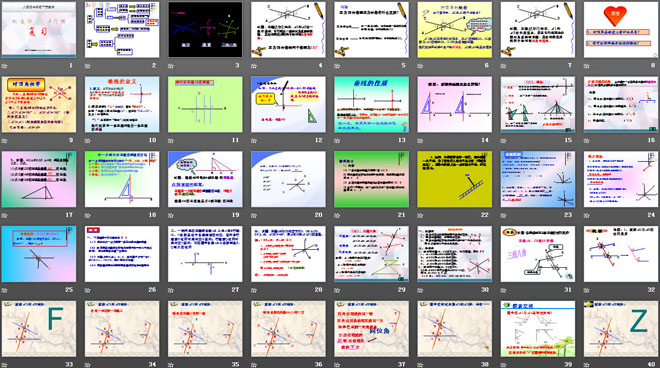Click the animation star under slide 8

[x=587, y=66]
